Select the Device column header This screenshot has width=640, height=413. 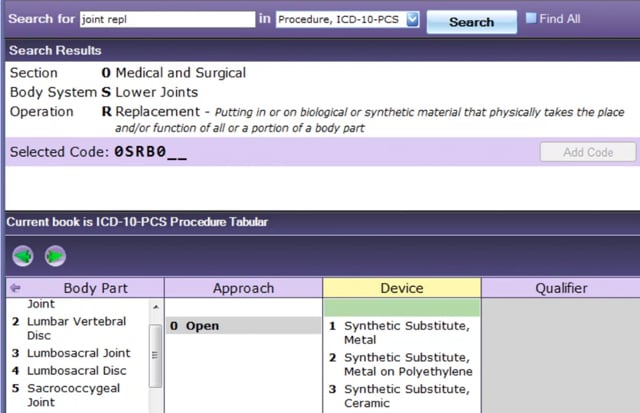[x=401, y=288]
